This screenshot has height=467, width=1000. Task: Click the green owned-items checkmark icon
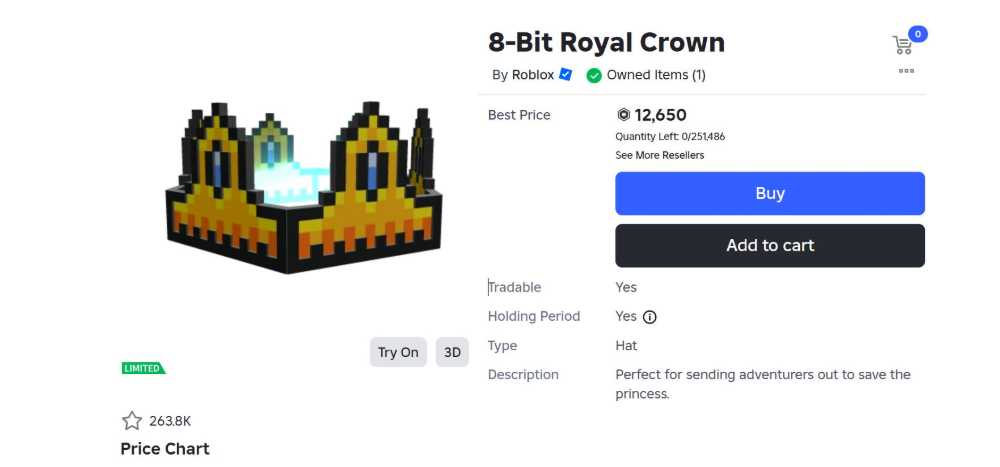[x=594, y=75]
